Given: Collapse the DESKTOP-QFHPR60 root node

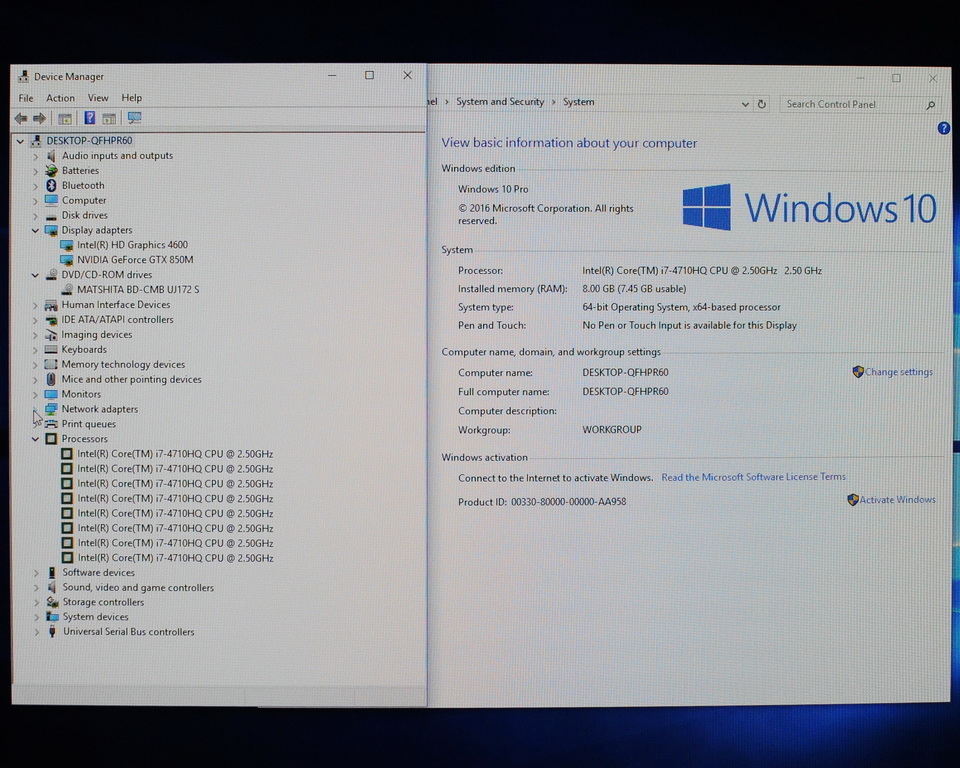Looking at the screenshot, I should [20, 141].
